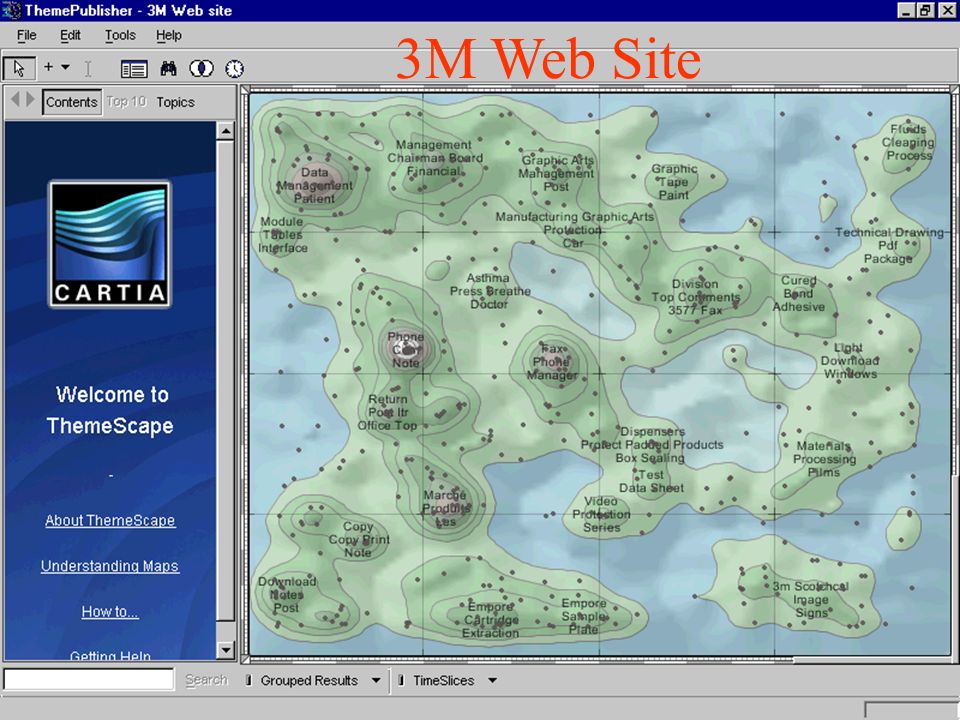Click the Download Notes Post label

pos(287,594)
